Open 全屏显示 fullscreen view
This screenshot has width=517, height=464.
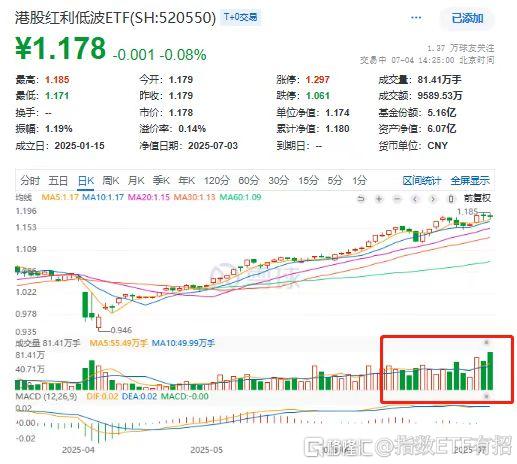pos(470,181)
